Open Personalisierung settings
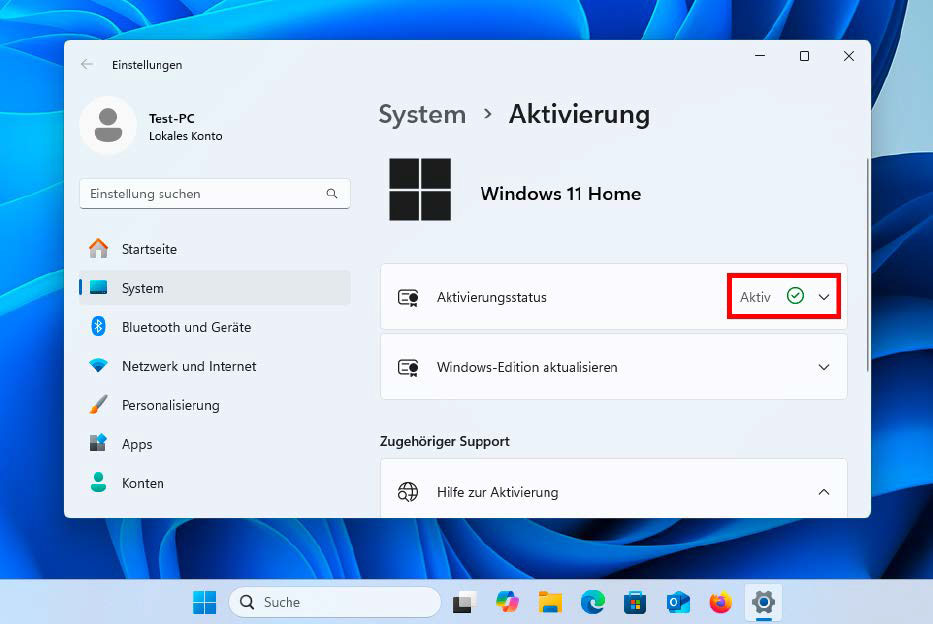This screenshot has height=624, width=933. (x=215, y=404)
